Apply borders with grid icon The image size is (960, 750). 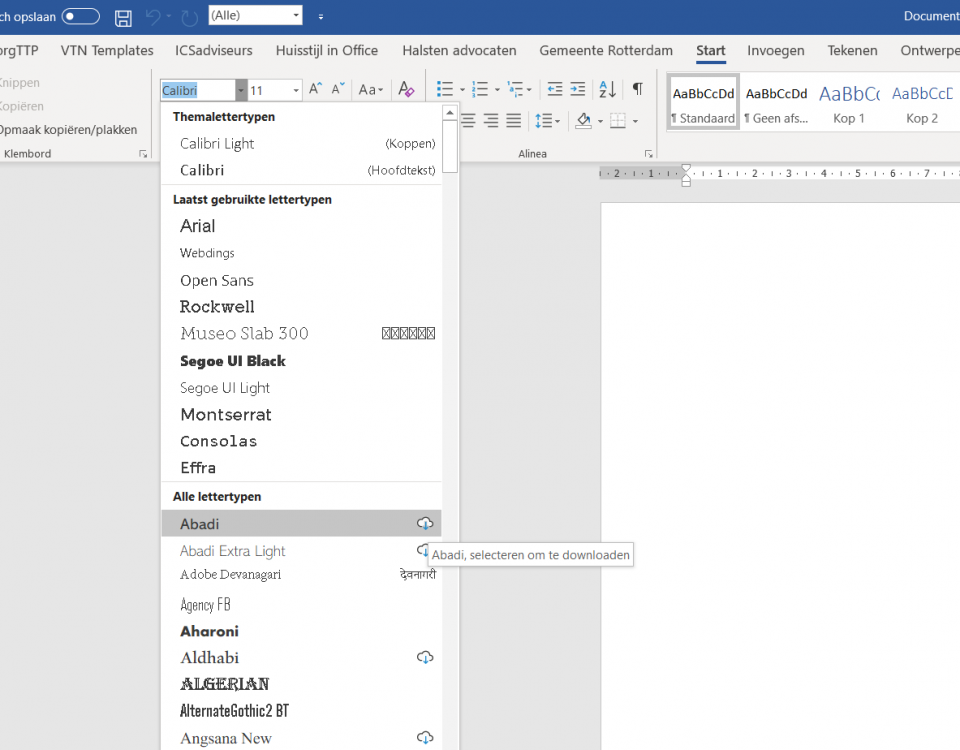click(618, 121)
